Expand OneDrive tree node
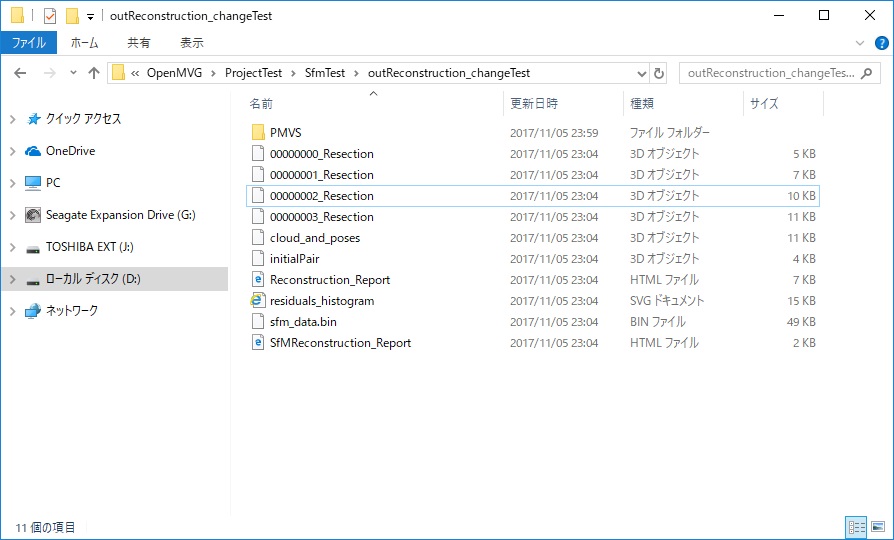Image resolution: width=894 pixels, height=540 pixels. coord(13,151)
